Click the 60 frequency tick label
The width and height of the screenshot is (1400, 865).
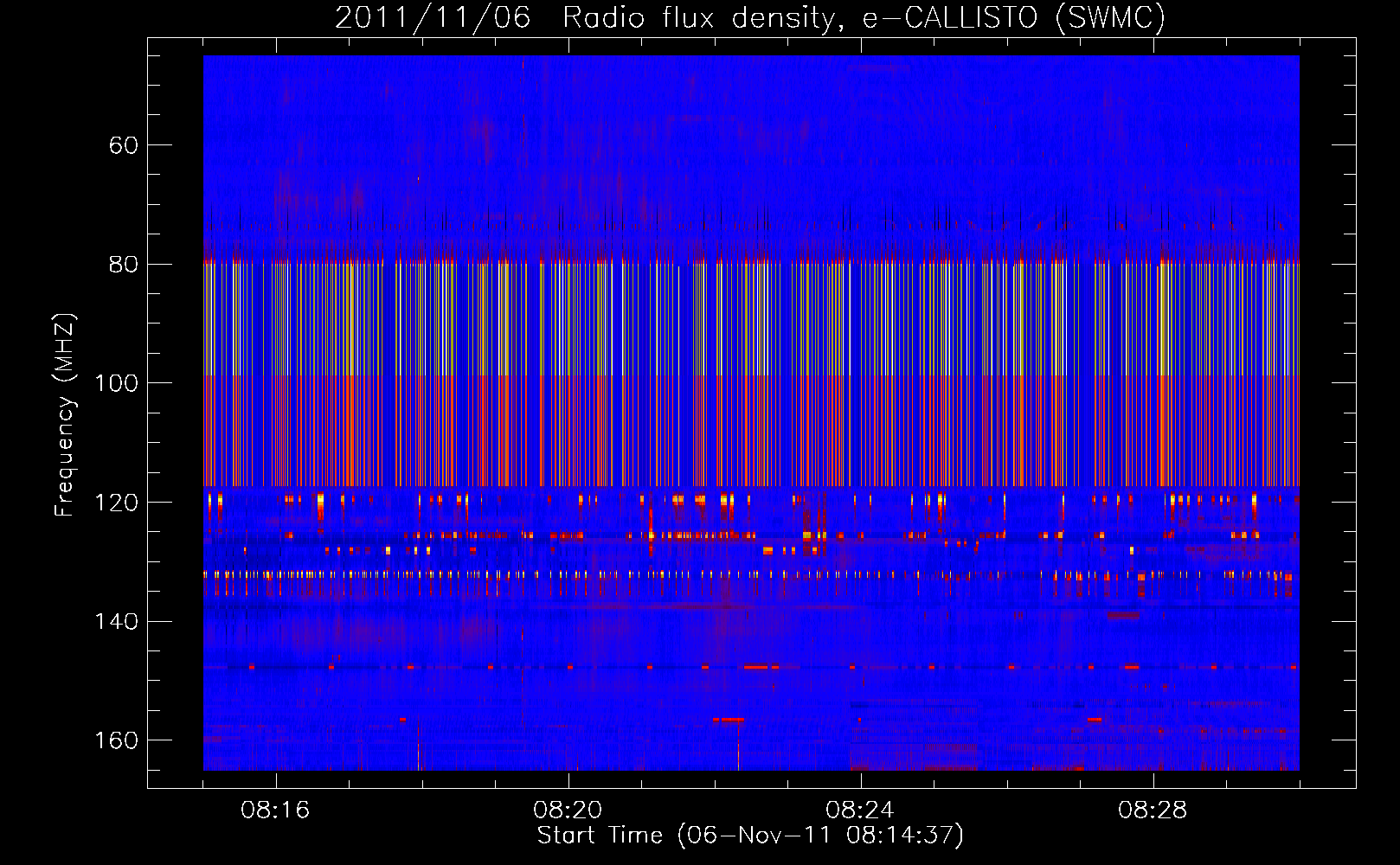pos(124,145)
